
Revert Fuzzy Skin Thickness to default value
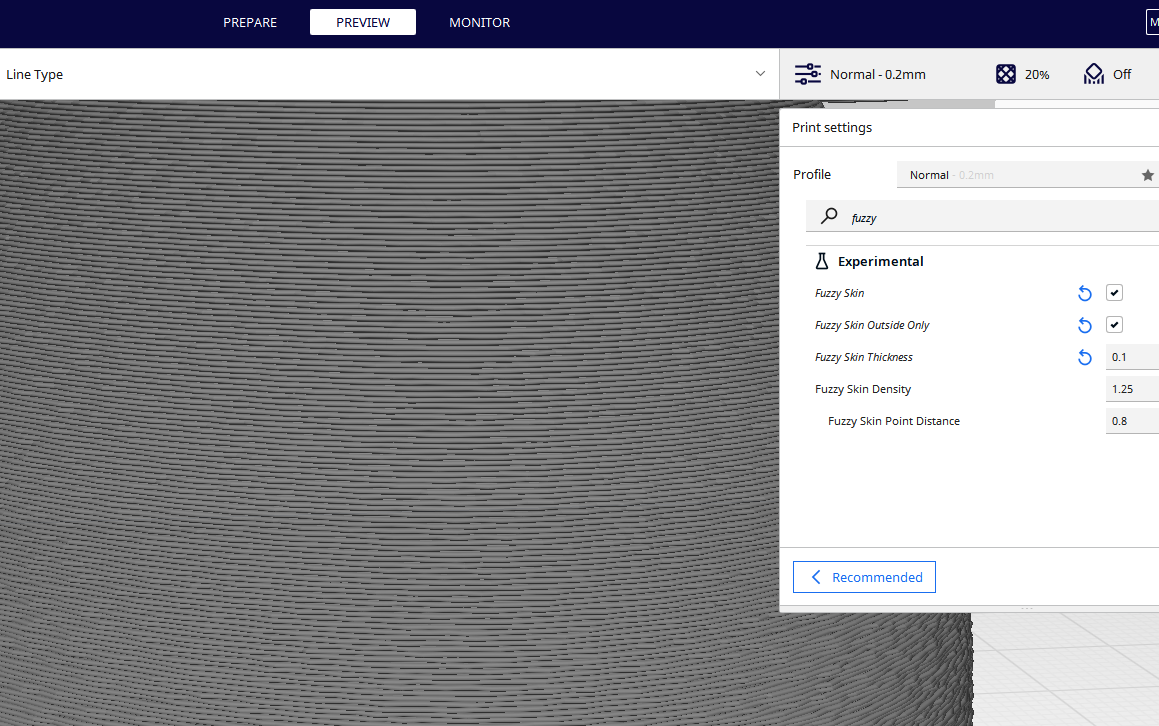[x=1084, y=357]
